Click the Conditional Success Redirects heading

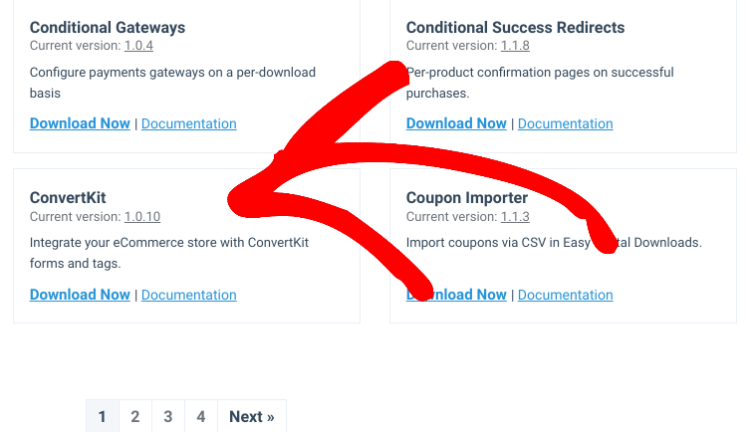click(515, 27)
